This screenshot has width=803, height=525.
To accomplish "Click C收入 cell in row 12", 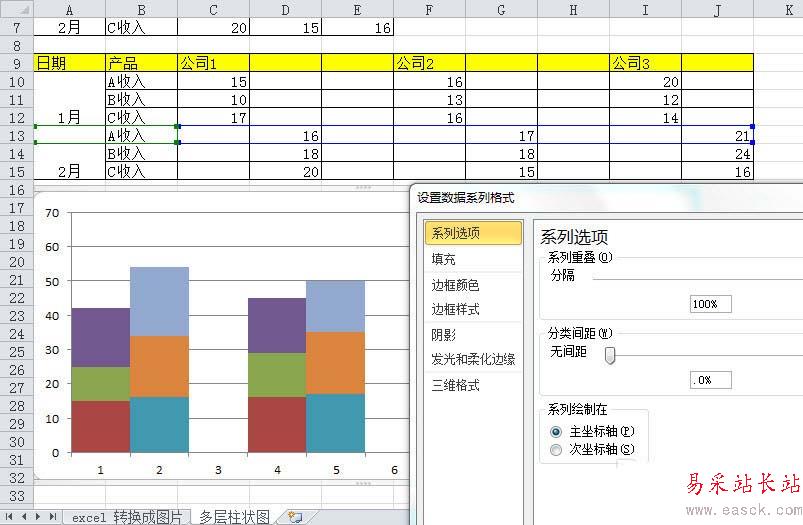I will [x=141, y=117].
